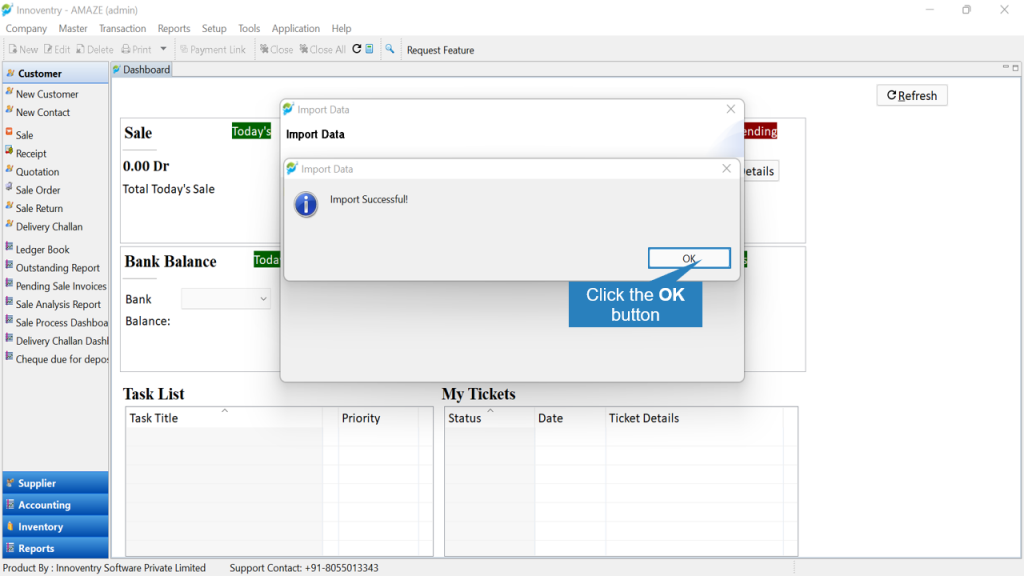The image size is (1024, 576).
Task: Open Quotation entry in the sidebar
Action: click(37, 172)
